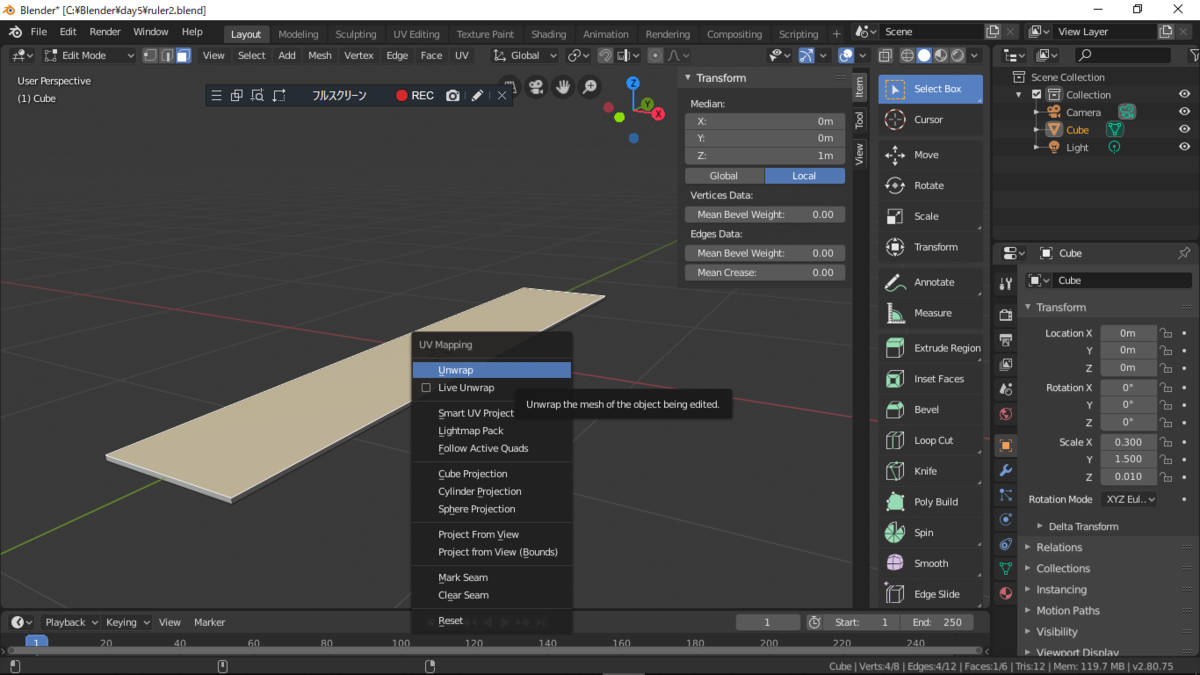Screen dimensions: 1200x675
Task: Open Rotation Mode XYZ Euler dropdown
Action: click(x=1129, y=499)
